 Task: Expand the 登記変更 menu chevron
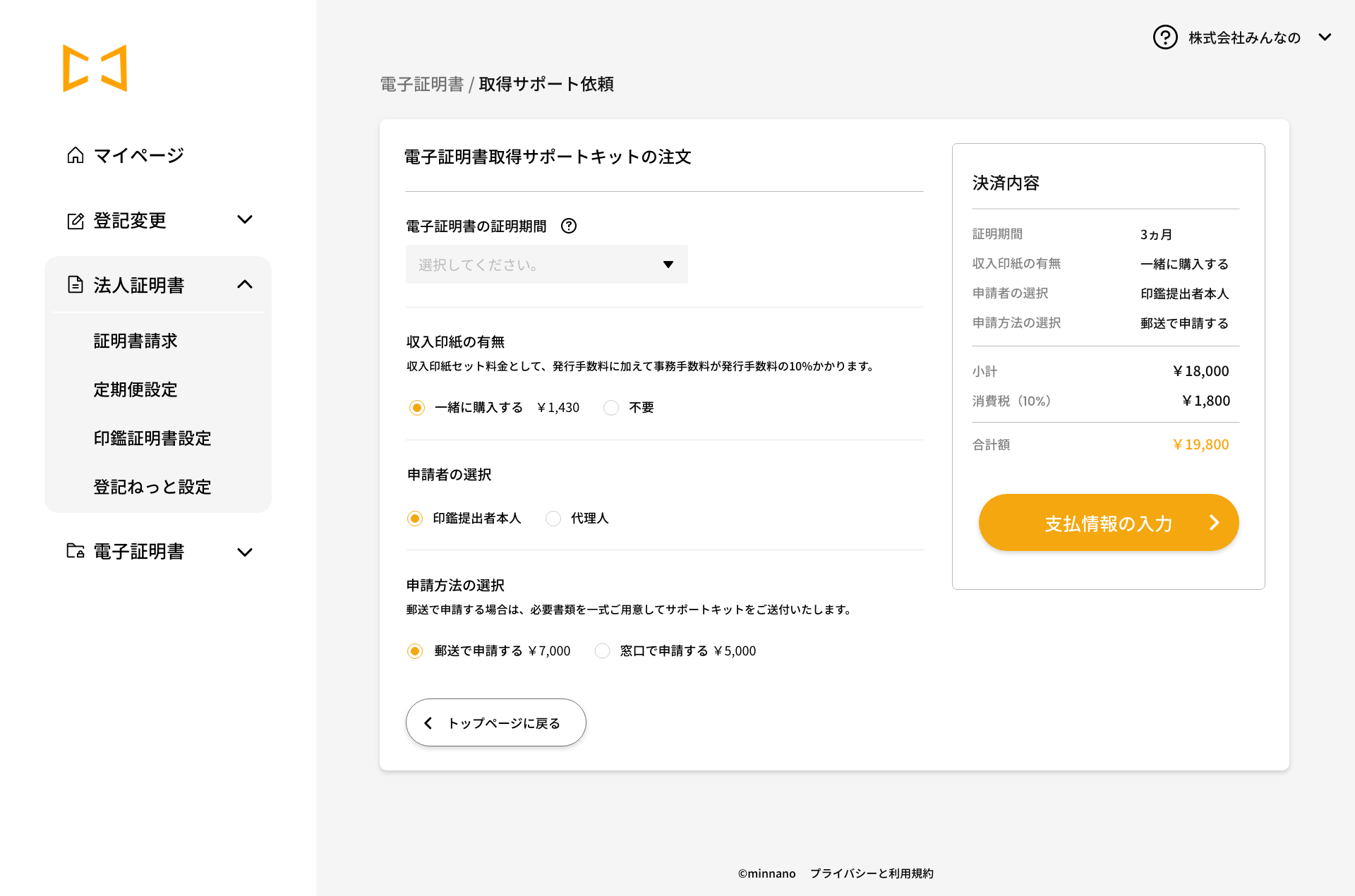click(x=245, y=220)
